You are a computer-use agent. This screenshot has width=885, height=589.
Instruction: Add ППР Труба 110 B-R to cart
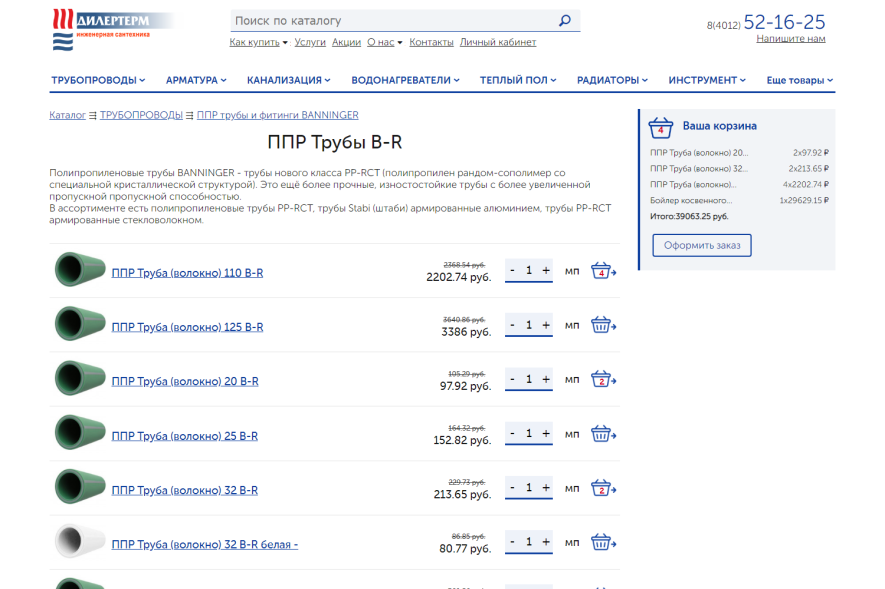(603, 271)
